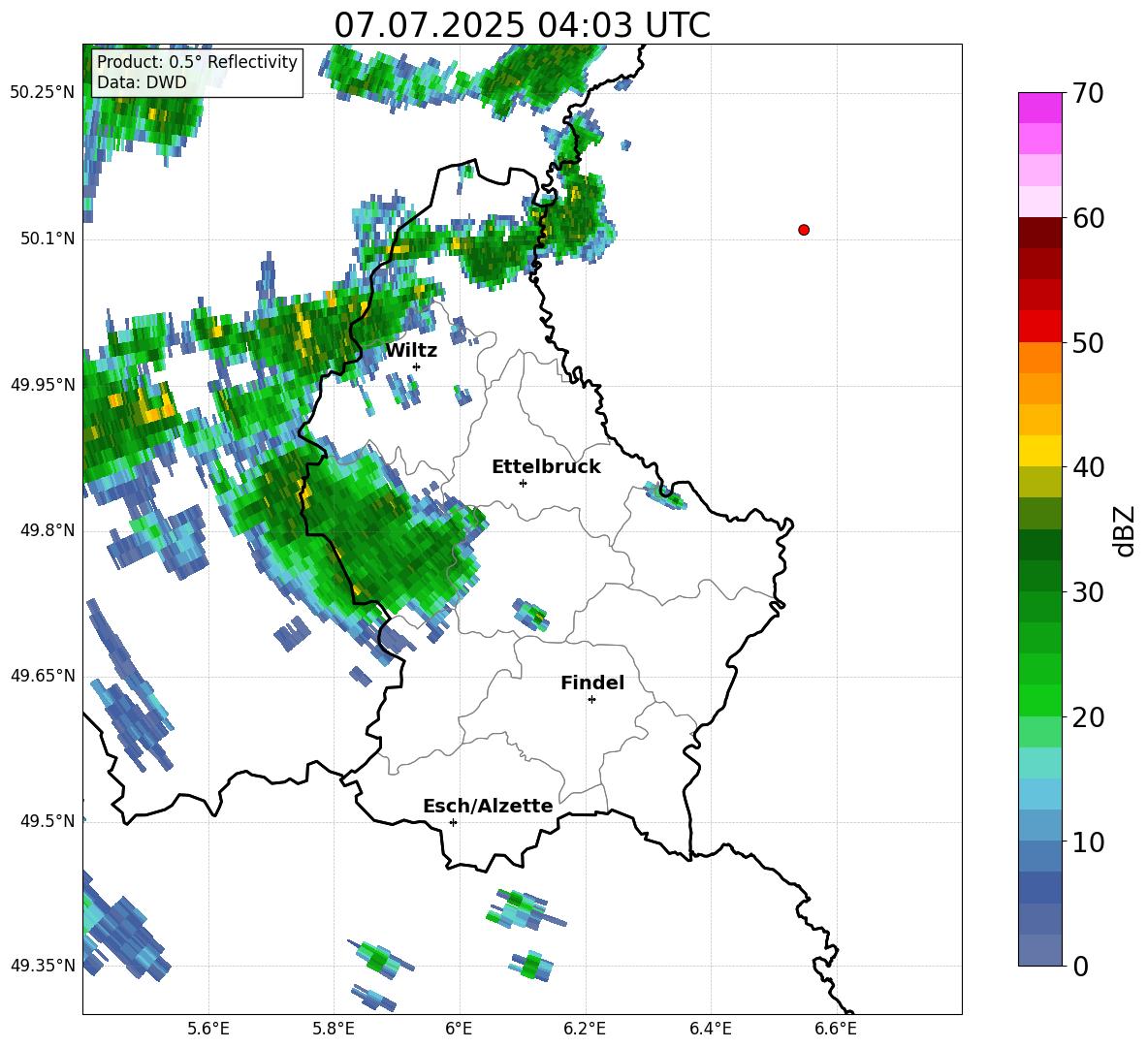Click the colorbar tick label 70
Screen dimensions: 1148x1048
1087,93
